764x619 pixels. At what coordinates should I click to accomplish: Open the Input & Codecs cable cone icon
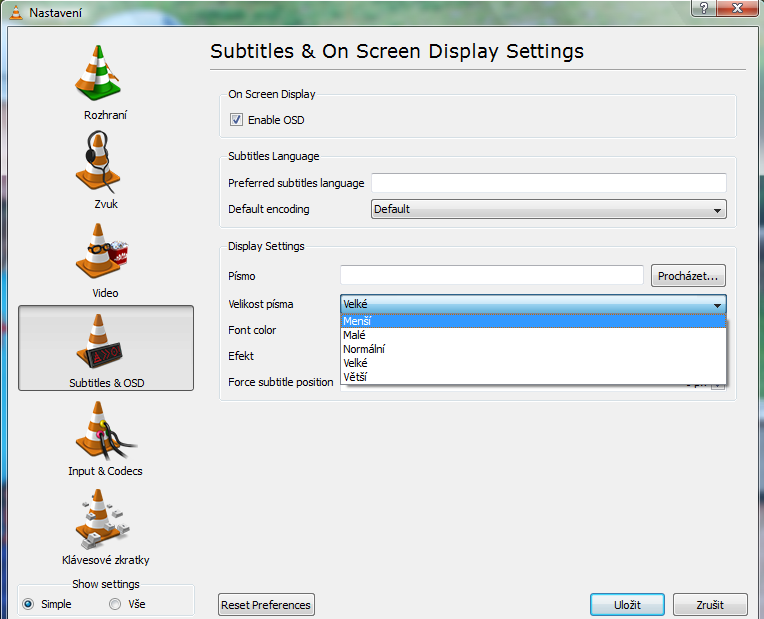[105, 430]
